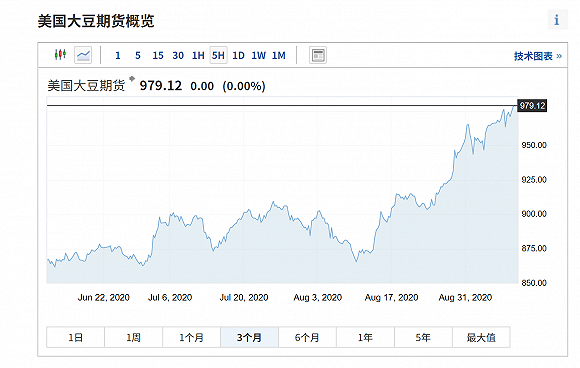The image size is (580, 368).
Task: Select the 5H interval
Action: (218, 55)
